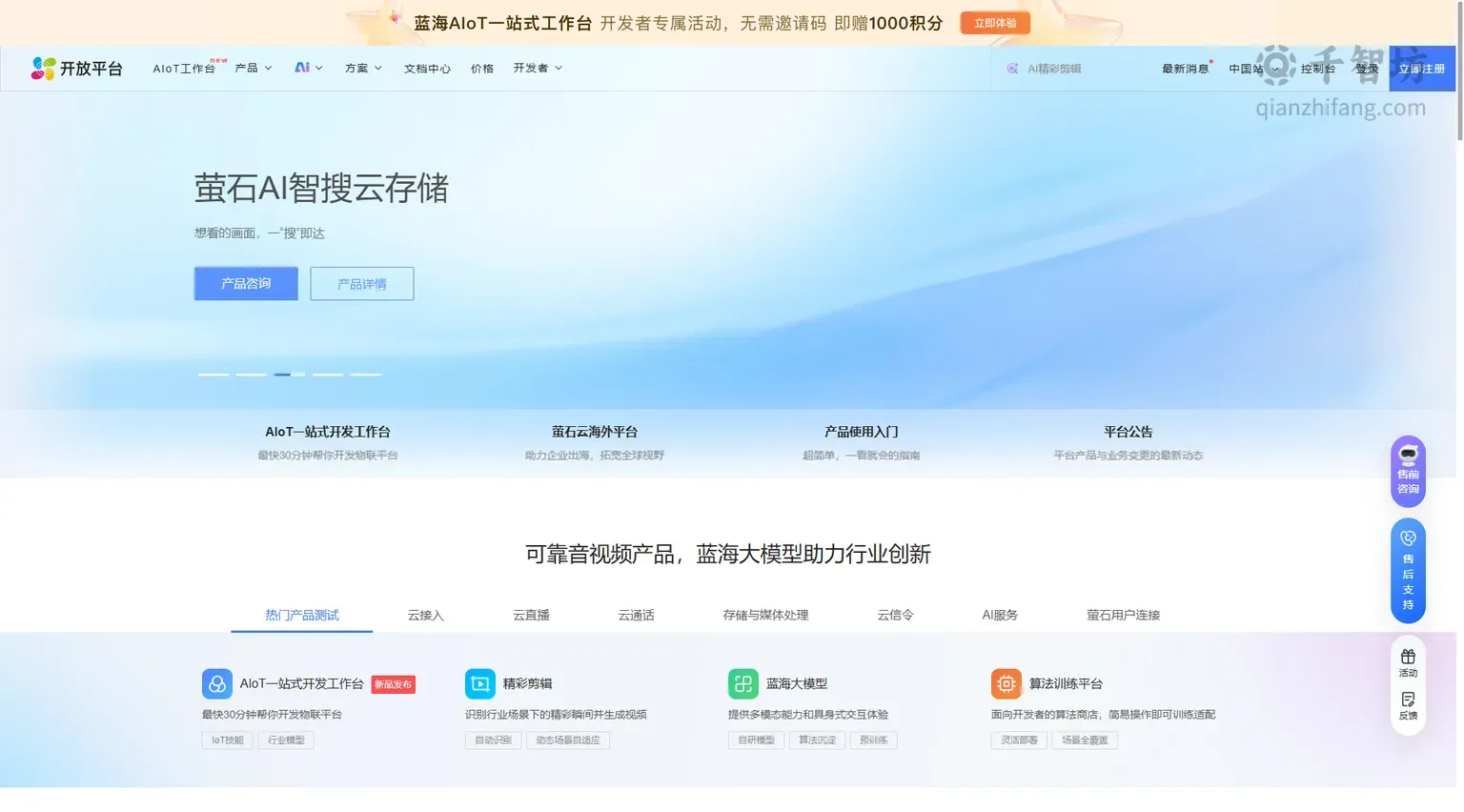Switch to the 云直播 tab
1464x812 pixels.
(531, 615)
